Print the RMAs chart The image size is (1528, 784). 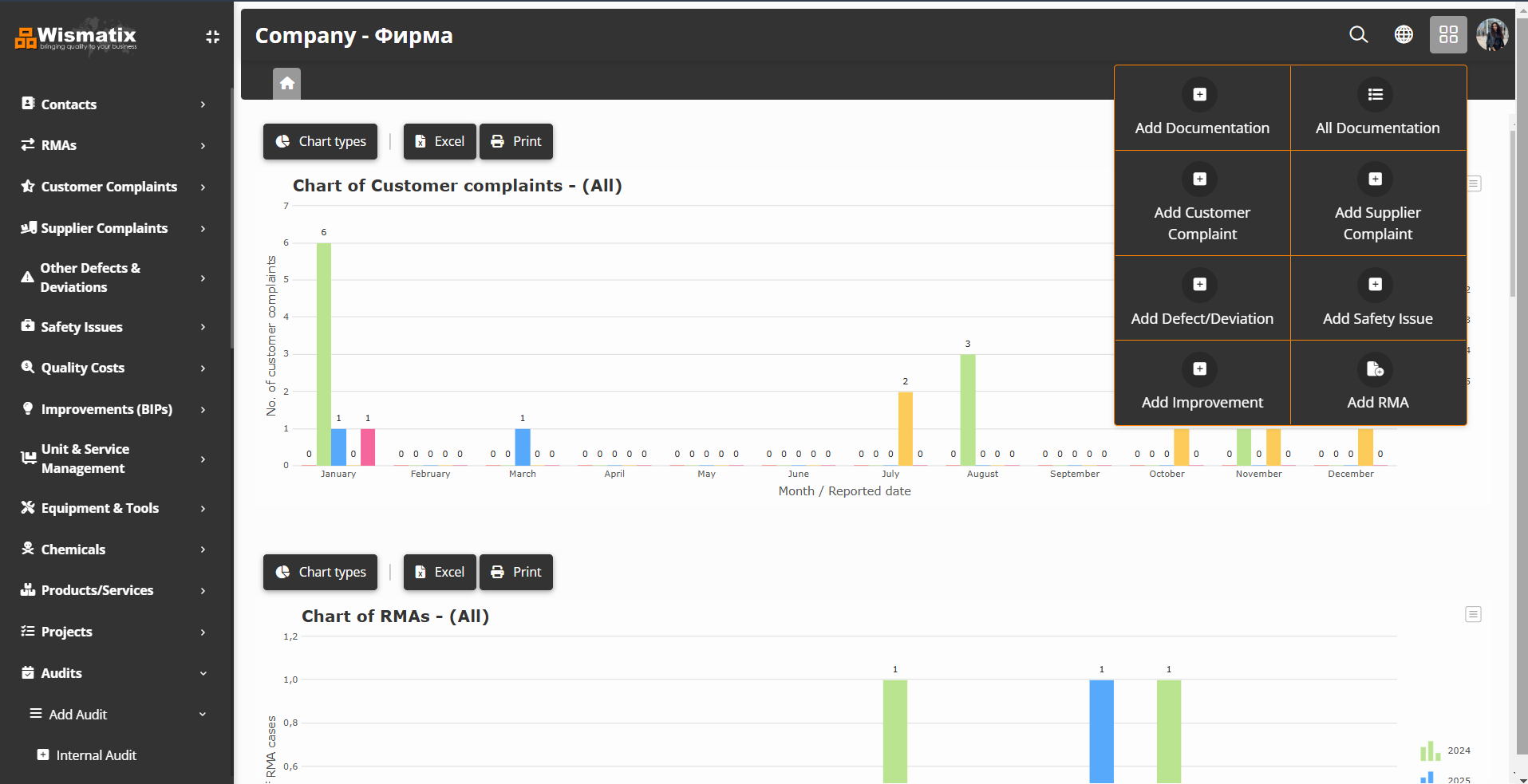coord(515,572)
